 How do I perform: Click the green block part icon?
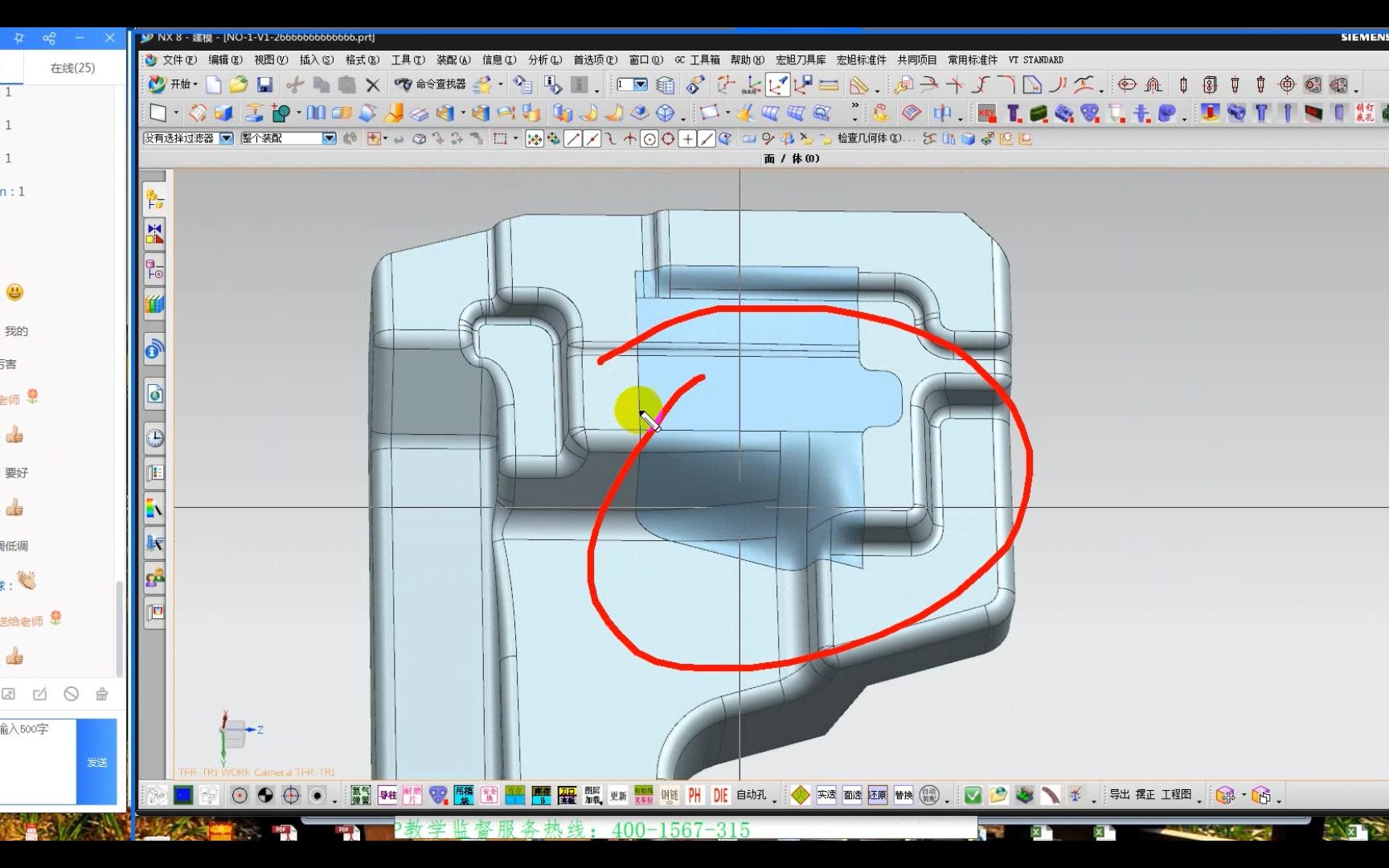(1039, 113)
